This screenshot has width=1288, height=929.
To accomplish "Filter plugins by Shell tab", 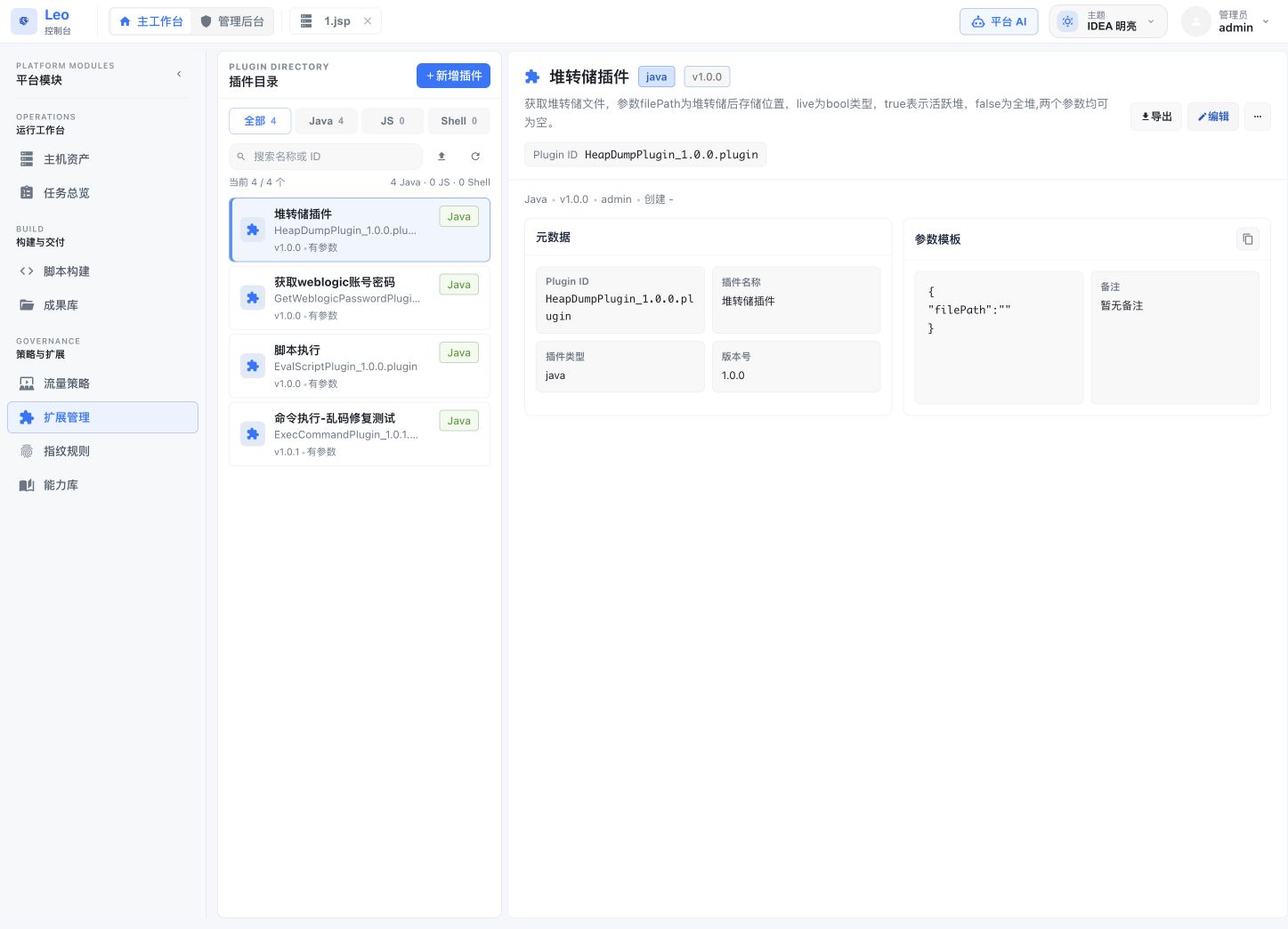I will click(x=458, y=121).
